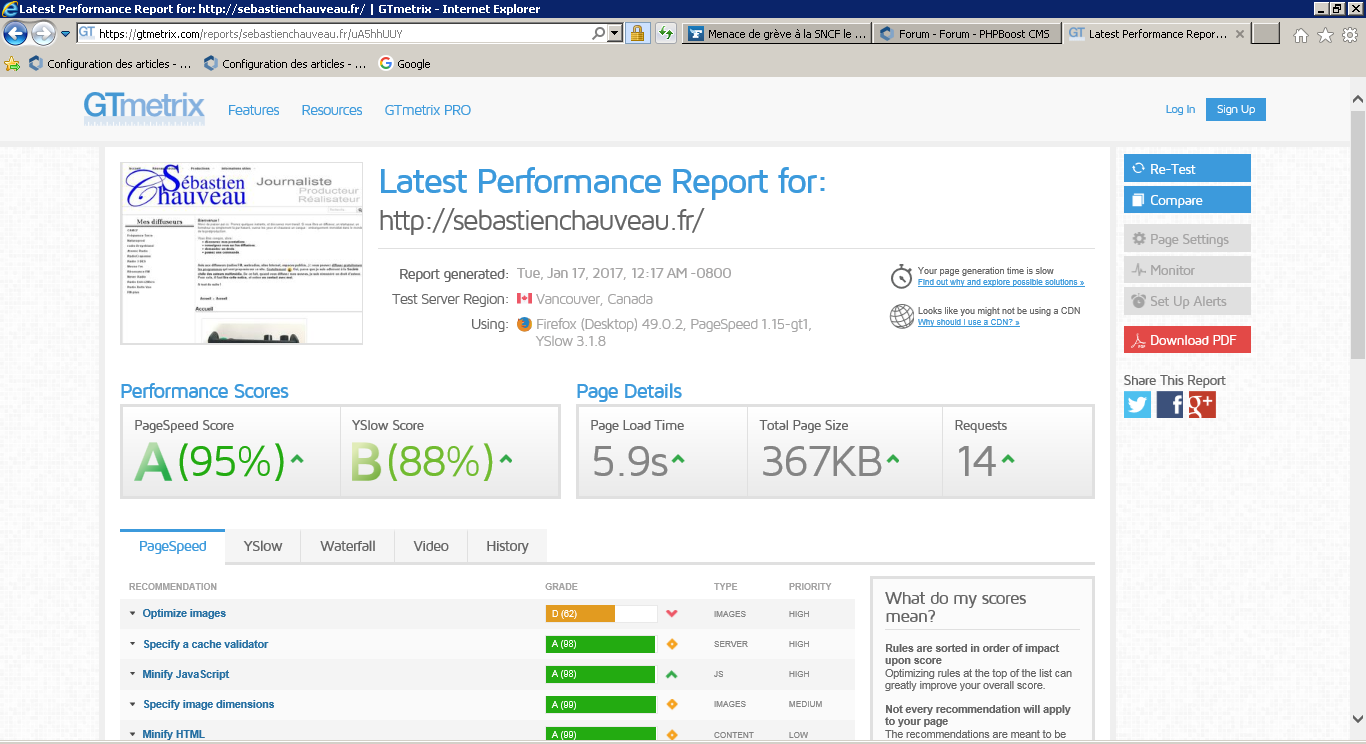Open the address bar search dropdown arrow
Viewport: 1366px width, 744px height.
click(x=613, y=33)
